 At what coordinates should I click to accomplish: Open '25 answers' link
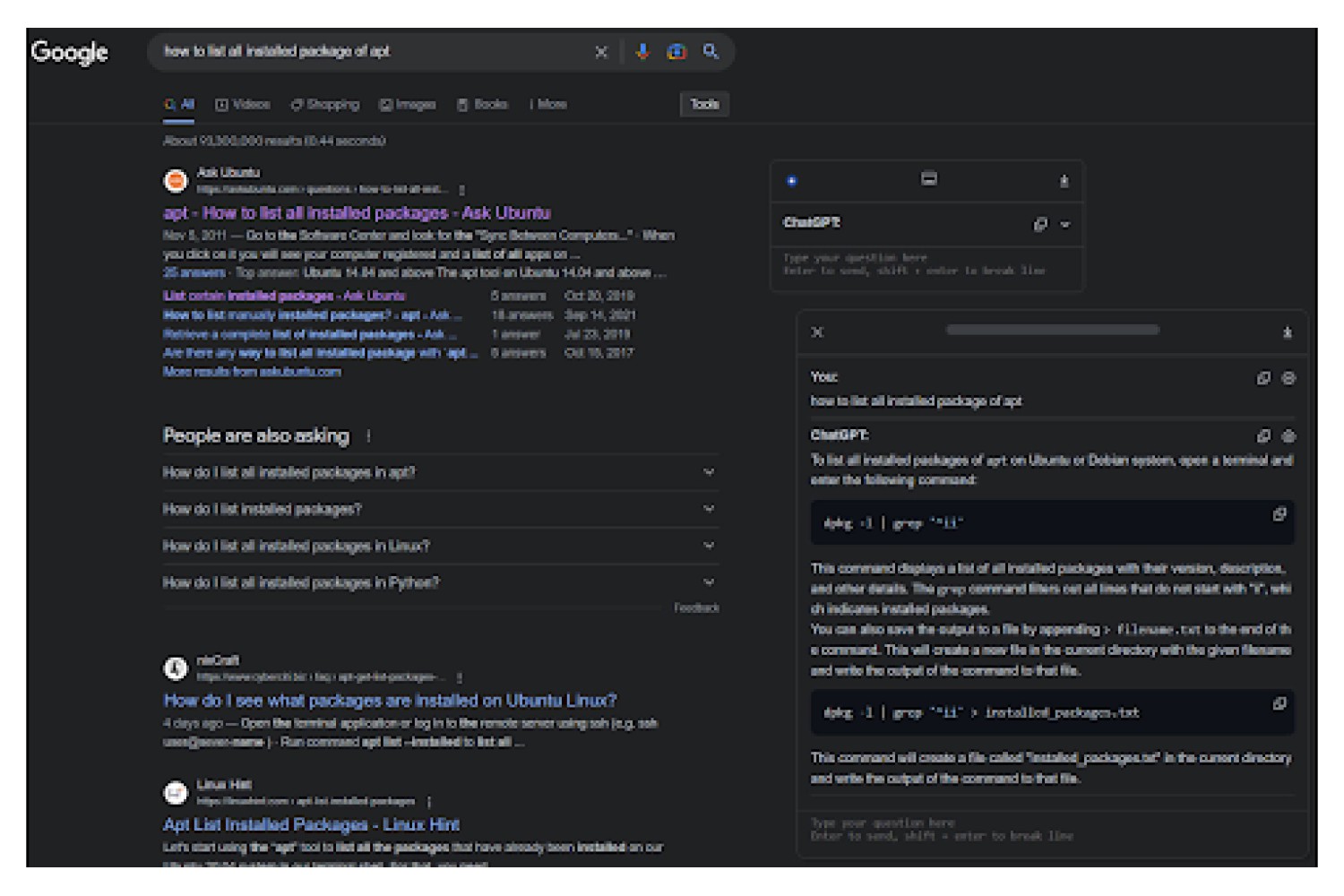194,272
